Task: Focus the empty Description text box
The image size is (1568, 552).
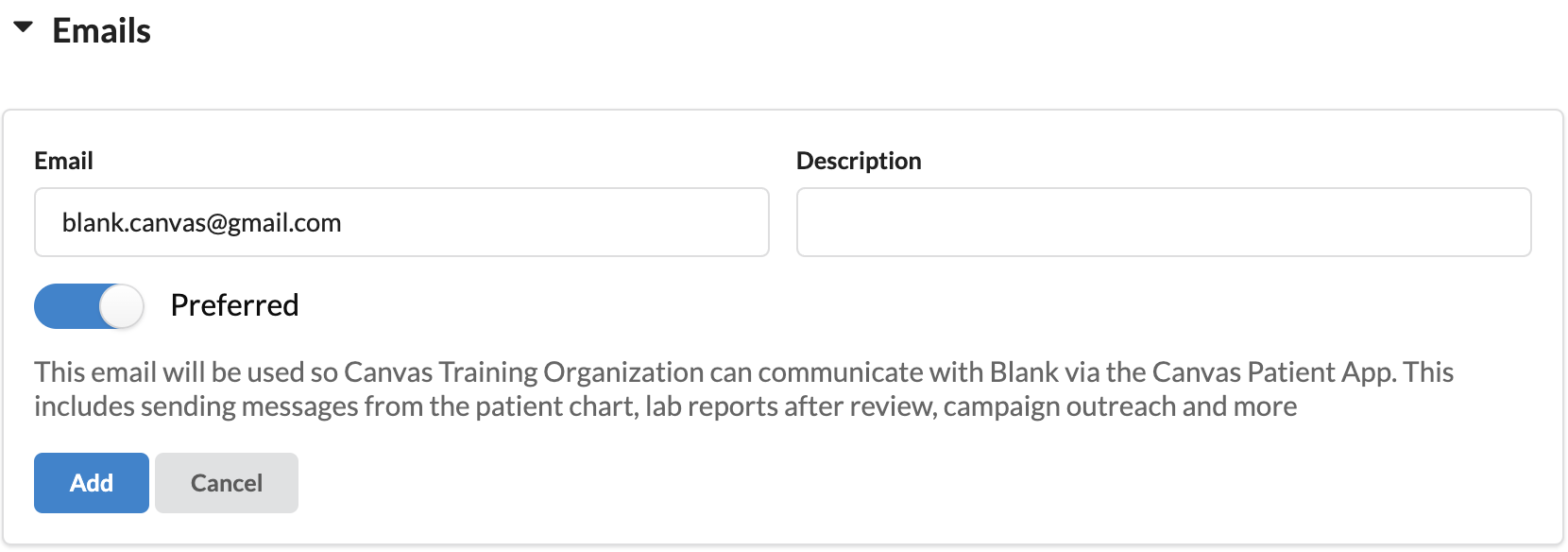Action: point(1163,222)
